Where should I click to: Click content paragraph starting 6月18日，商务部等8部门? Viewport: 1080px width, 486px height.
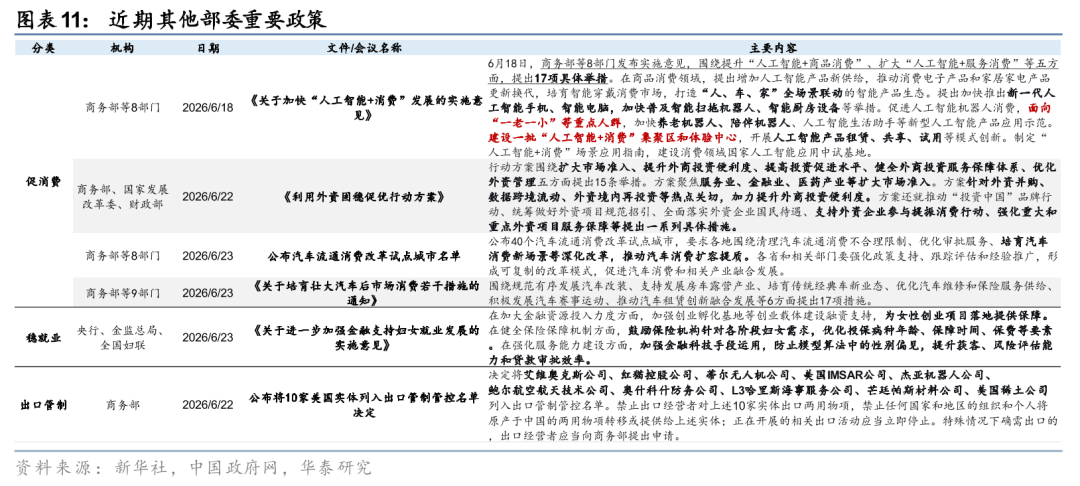point(773,107)
